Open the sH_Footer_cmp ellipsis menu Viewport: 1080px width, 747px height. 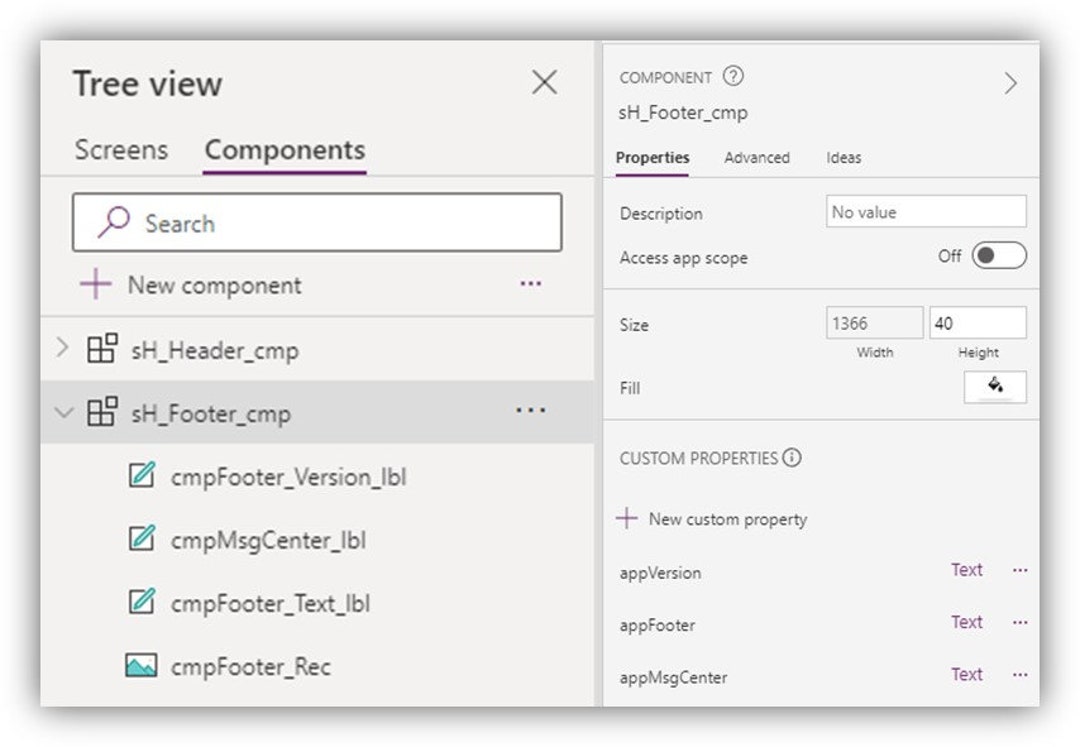pyautogui.click(x=530, y=410)
